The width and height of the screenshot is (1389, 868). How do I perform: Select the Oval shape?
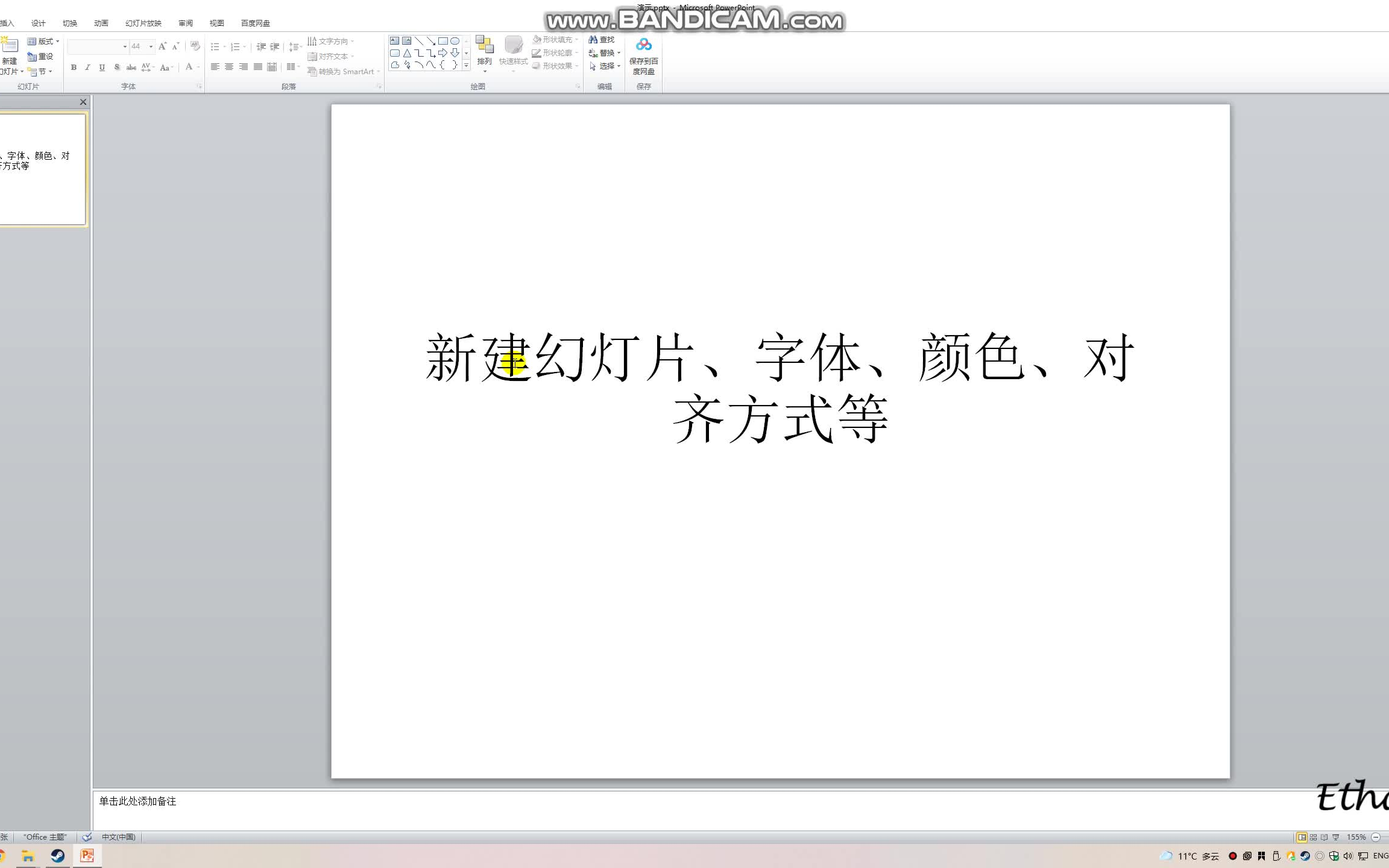455,41
